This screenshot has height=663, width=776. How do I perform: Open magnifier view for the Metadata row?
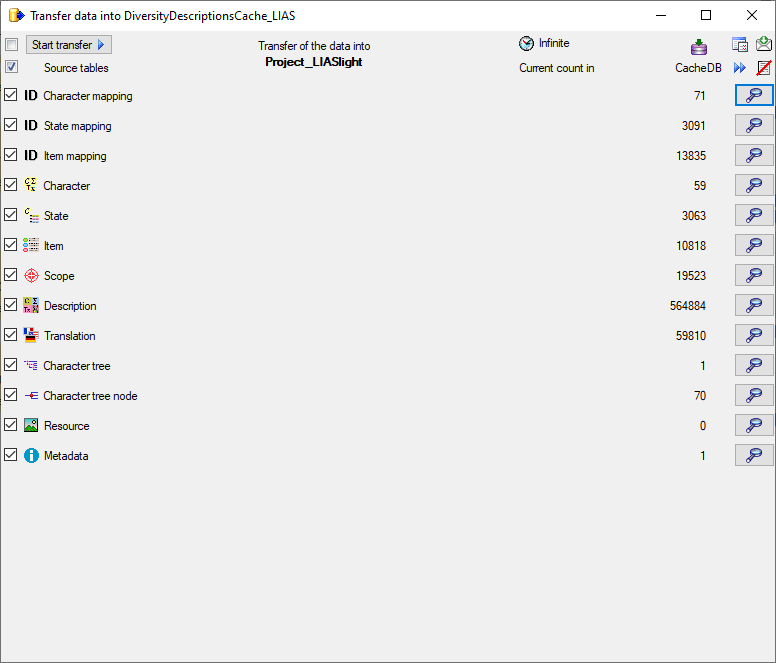click(x=754, y=455)
